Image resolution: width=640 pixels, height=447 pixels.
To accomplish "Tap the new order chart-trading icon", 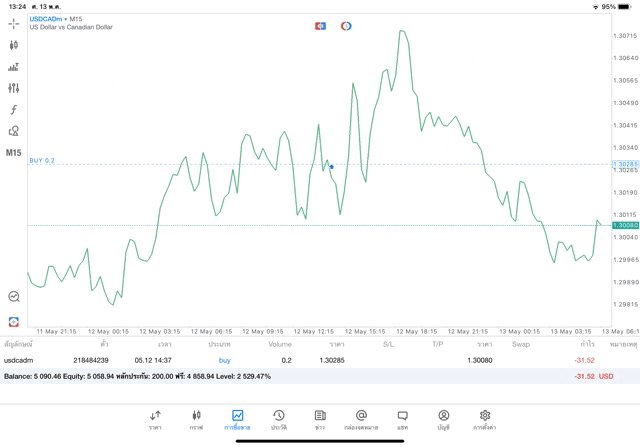I will [x=13, y=67].
